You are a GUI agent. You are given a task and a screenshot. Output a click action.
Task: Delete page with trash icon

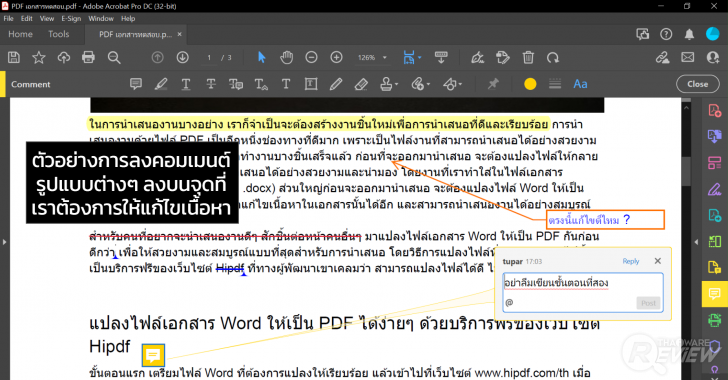[528, 58]
